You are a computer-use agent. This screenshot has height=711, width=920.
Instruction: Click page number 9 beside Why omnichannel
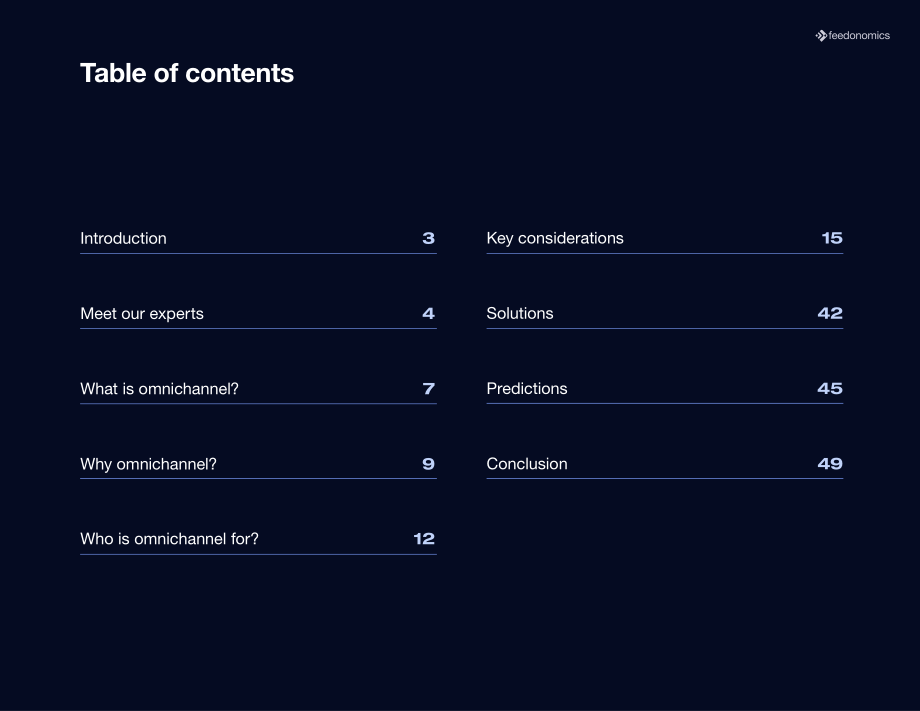(x=428, y=463)
